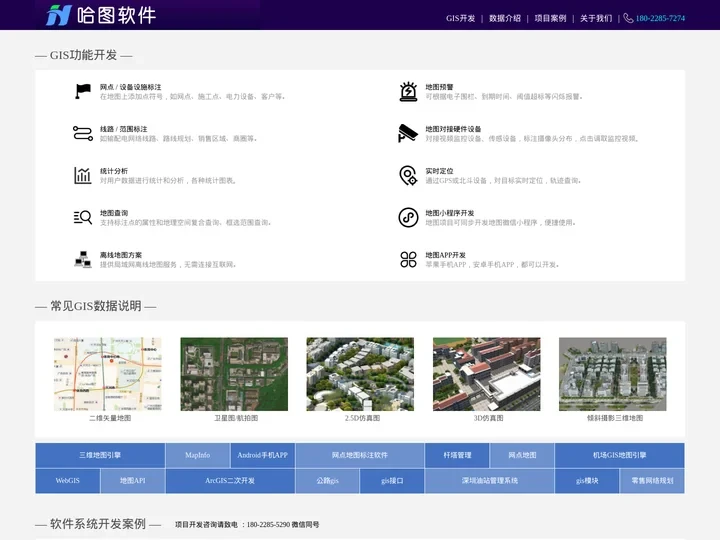Click the 3D仿真图 caption
The height and width of the screenshot is (540, 720).
point(489,418)
